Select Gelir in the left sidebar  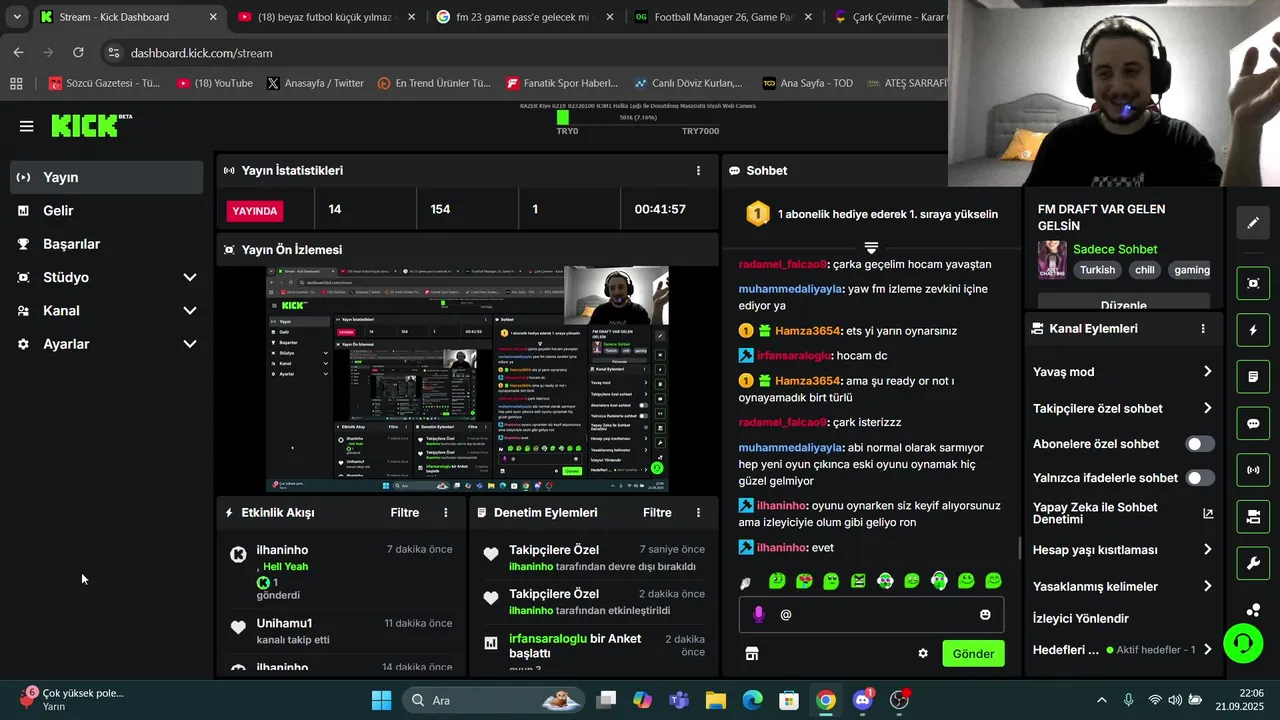coord(106,211)
